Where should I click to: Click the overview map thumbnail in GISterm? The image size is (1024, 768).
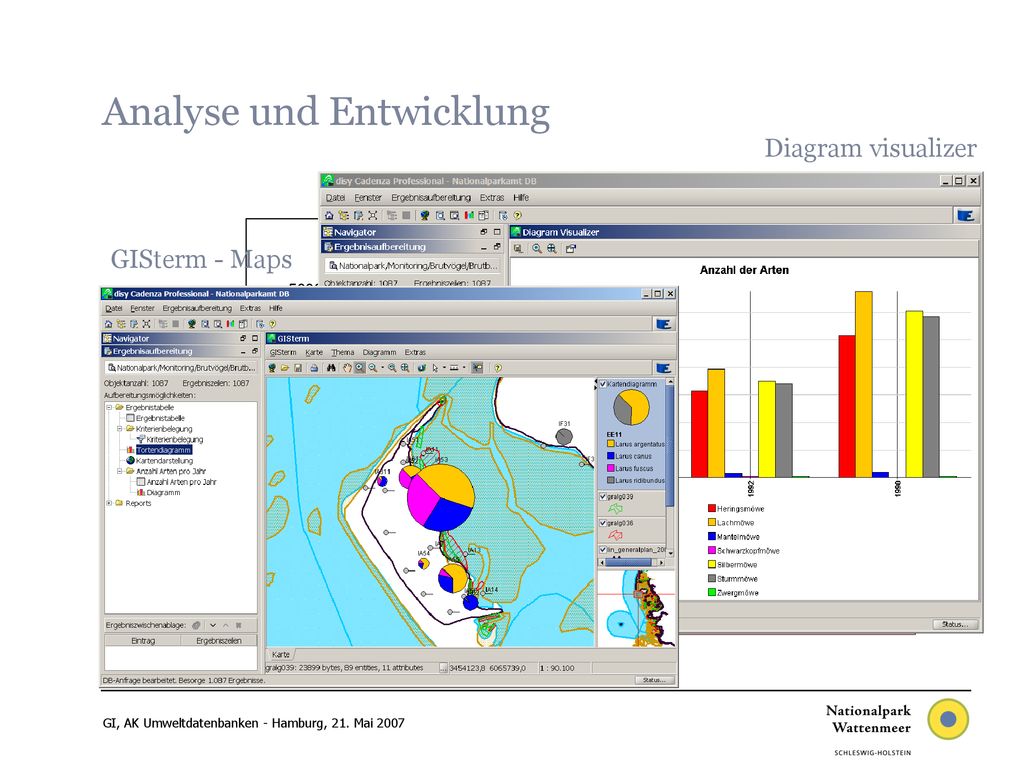[x=636, y=608]
